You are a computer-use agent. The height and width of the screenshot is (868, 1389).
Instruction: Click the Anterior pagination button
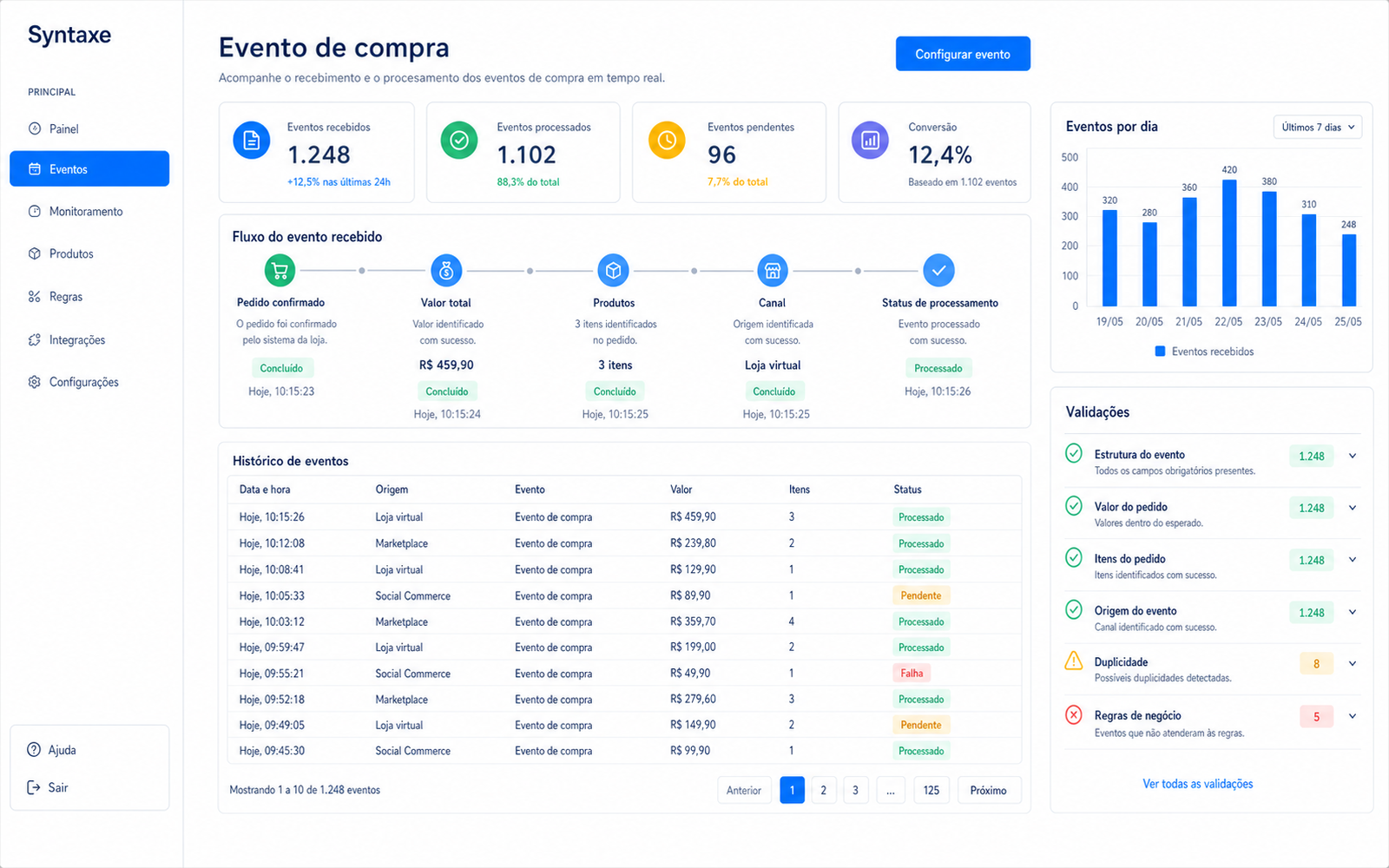point(744,790)
